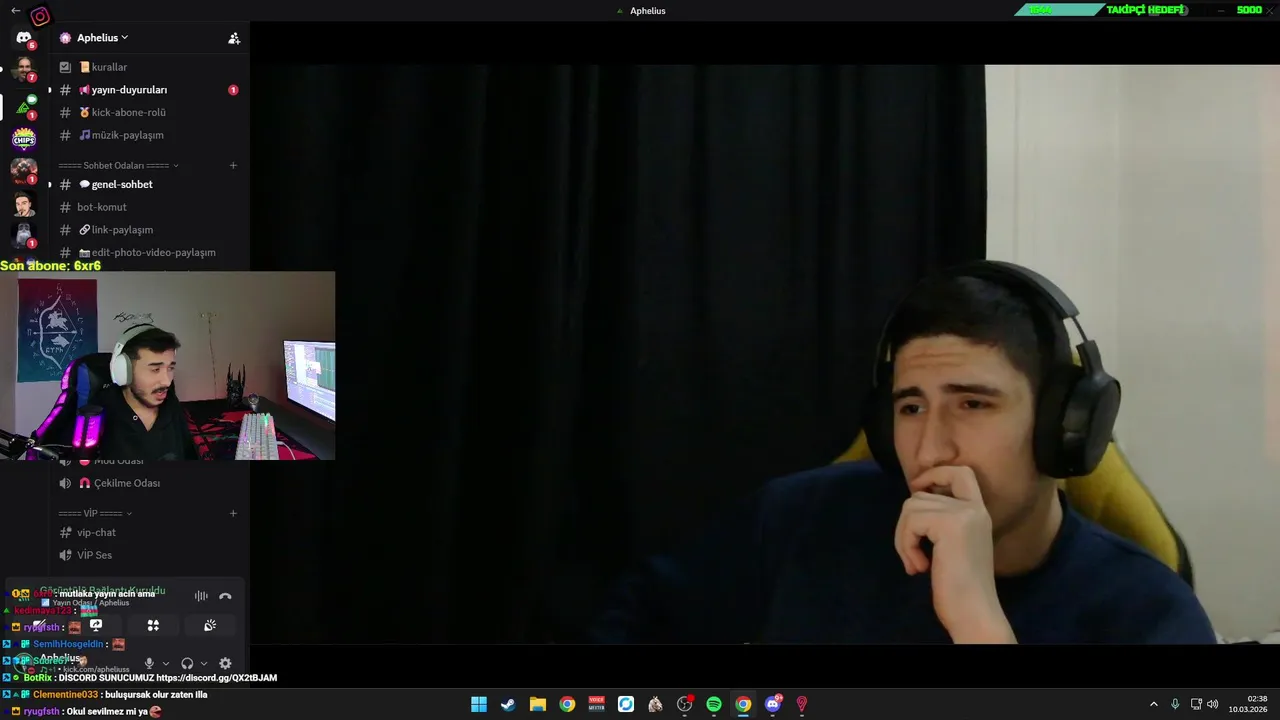The width and height of the screenshot is (1280, 720).
Task: Share your screen in voice panel
Action: [x=96, y=625]
